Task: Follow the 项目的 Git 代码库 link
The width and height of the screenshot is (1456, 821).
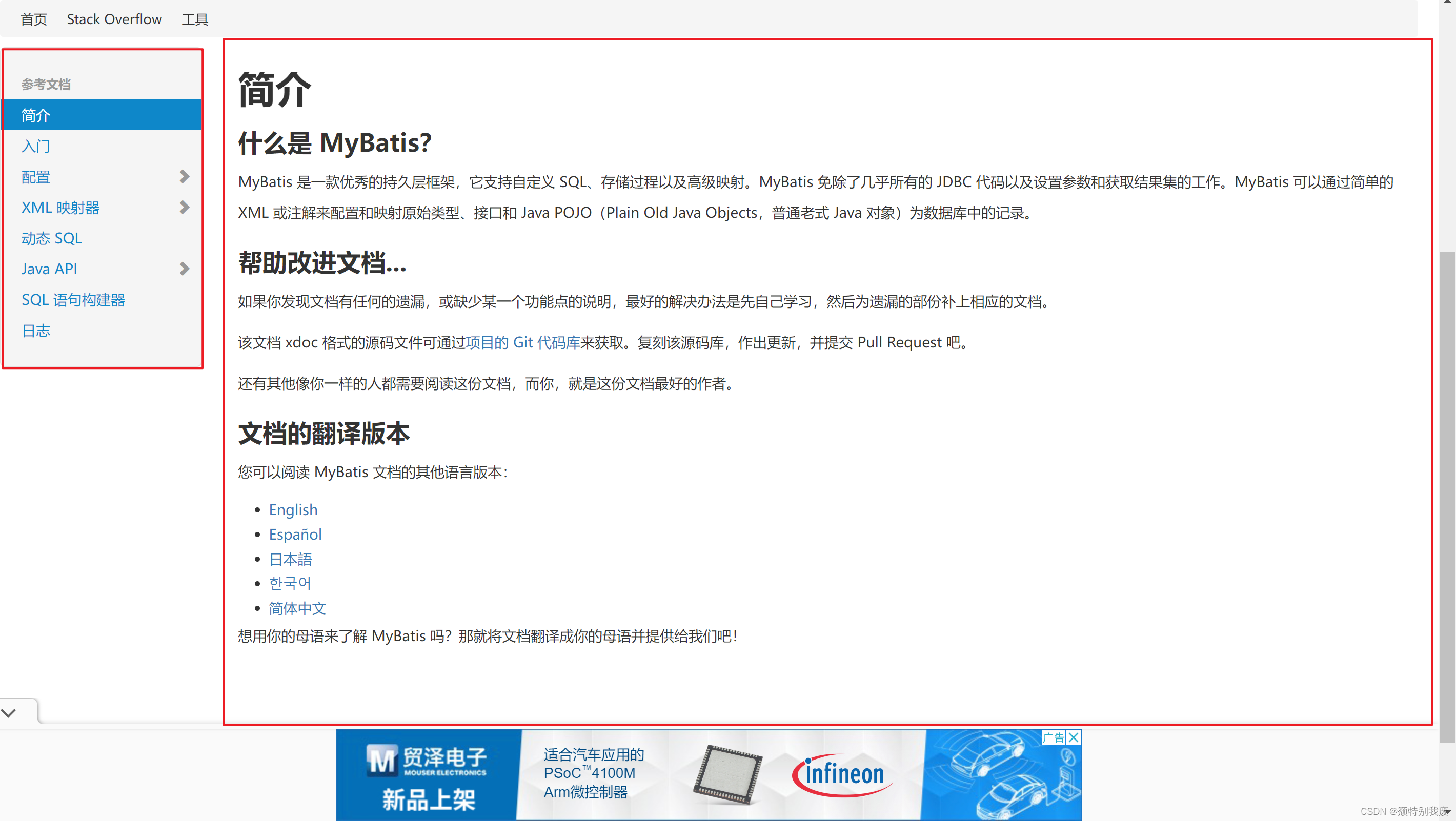Action: (x=522, y=342)
